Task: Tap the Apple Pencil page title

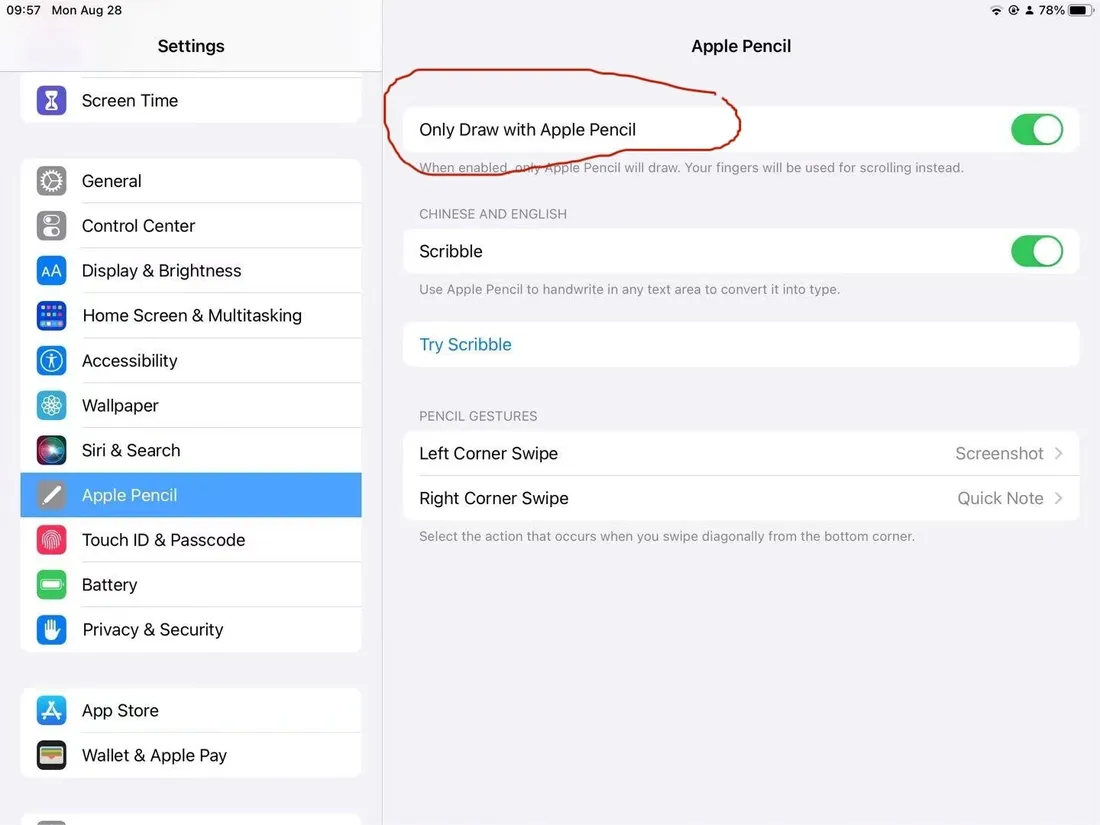Action: [741, 46]
